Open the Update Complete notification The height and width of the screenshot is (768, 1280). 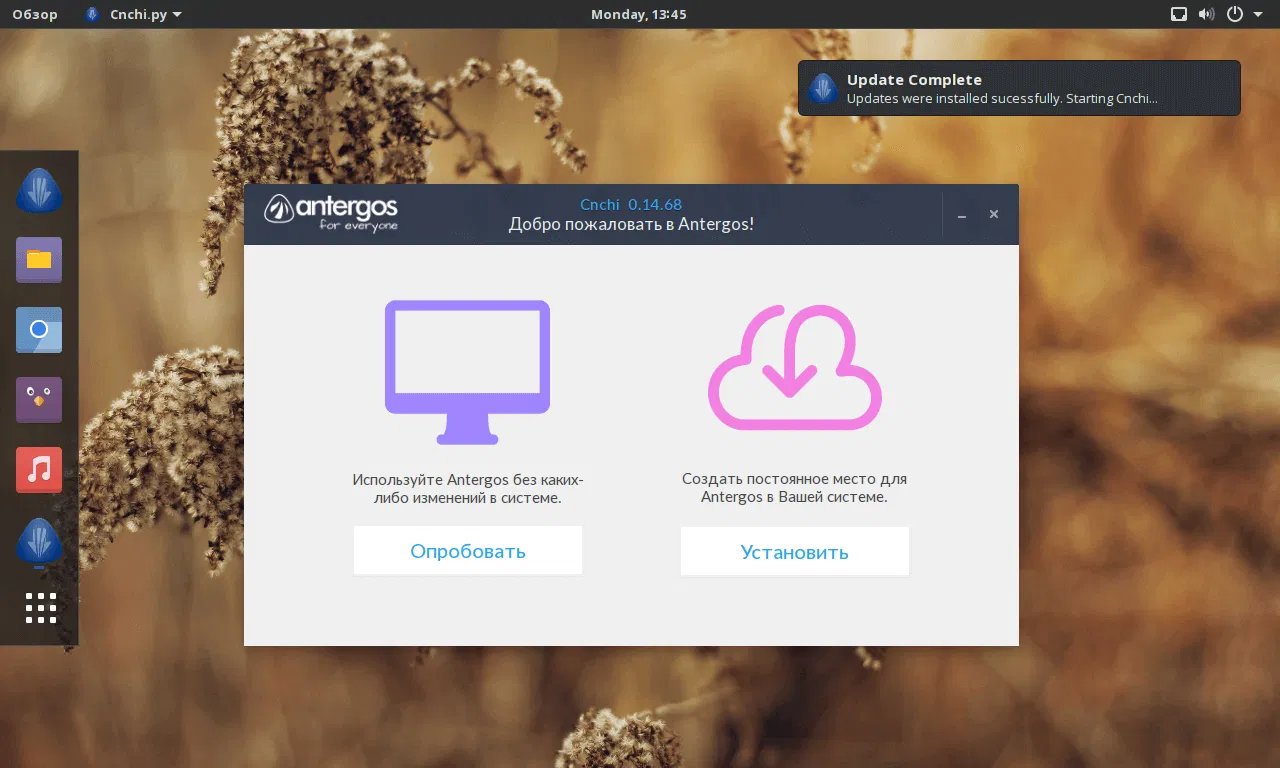(x=1019, y=88)
